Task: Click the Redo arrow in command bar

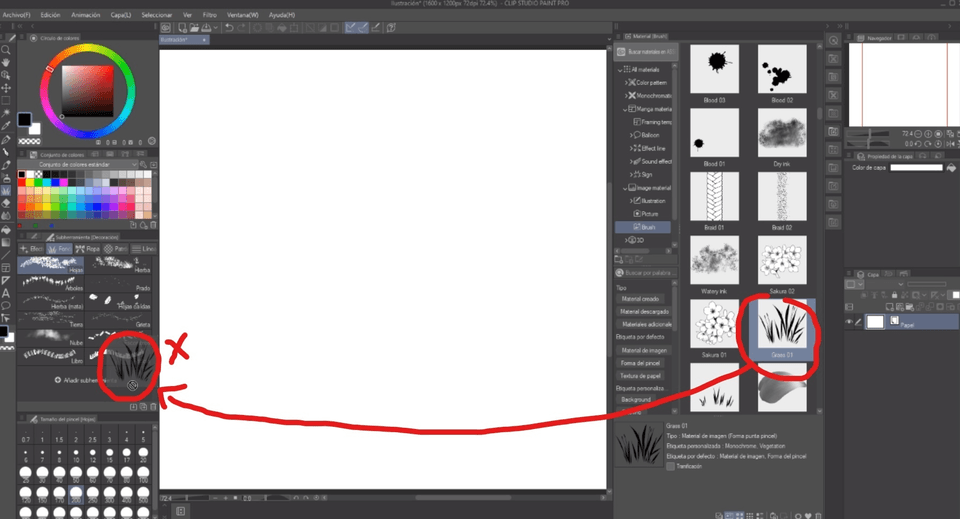Action: click(241, 28)
